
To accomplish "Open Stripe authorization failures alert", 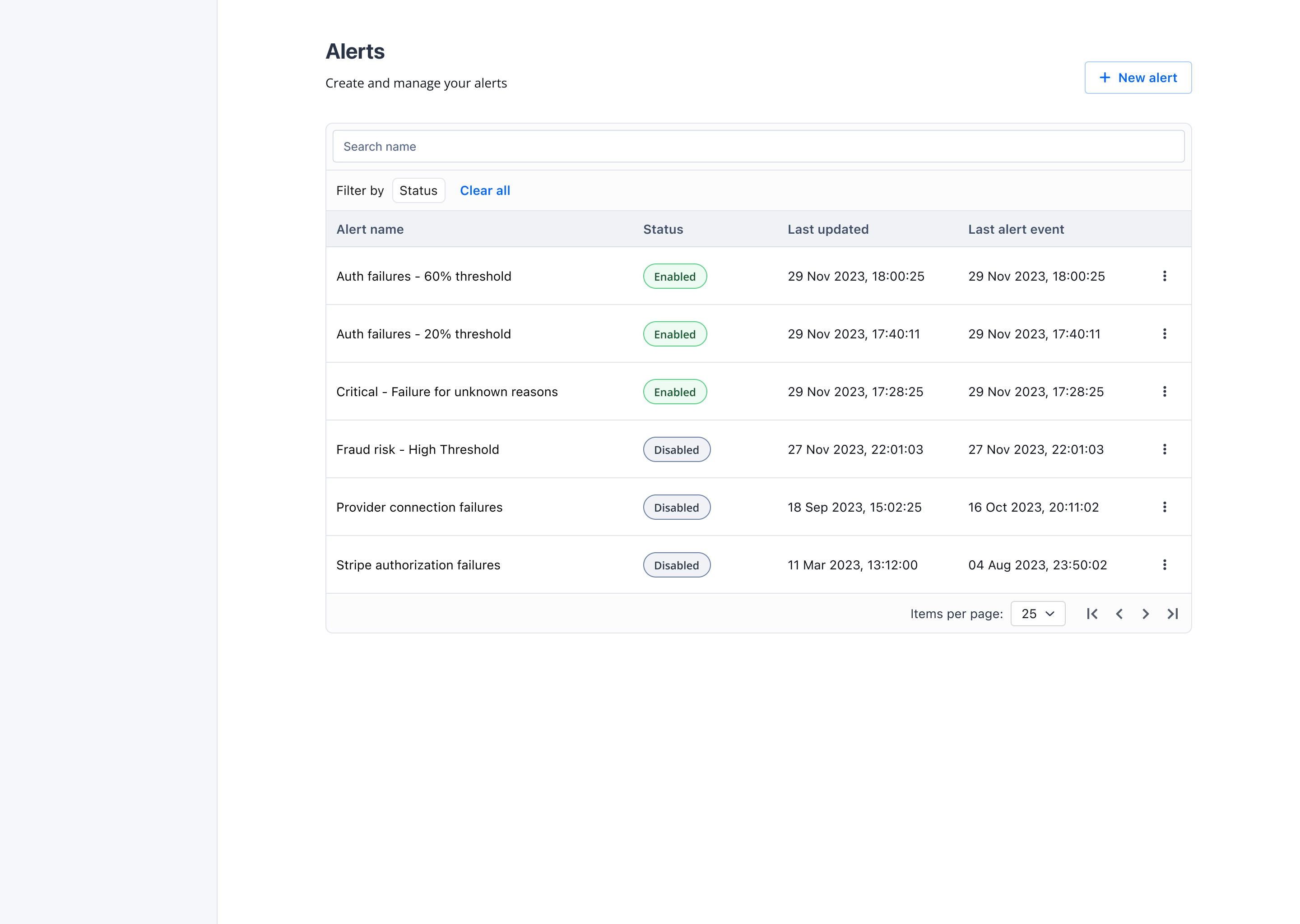I will click(x=418, y=565).
